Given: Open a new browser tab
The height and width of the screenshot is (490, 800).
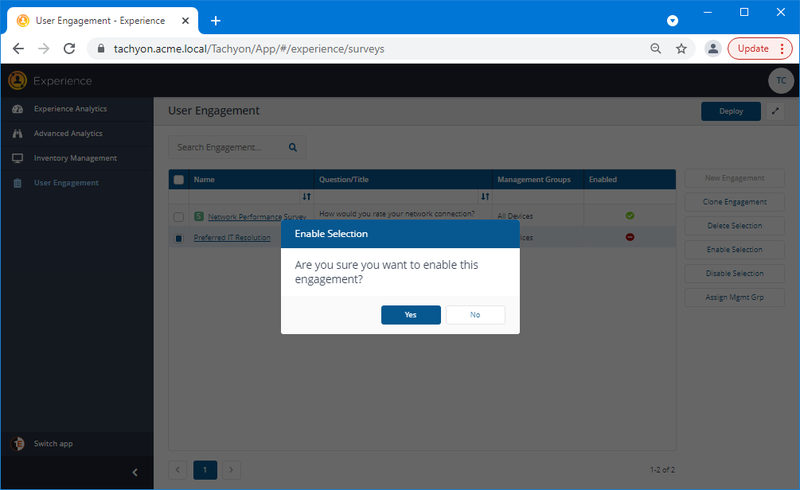Looking at the screenshot, I should point(216,21).
